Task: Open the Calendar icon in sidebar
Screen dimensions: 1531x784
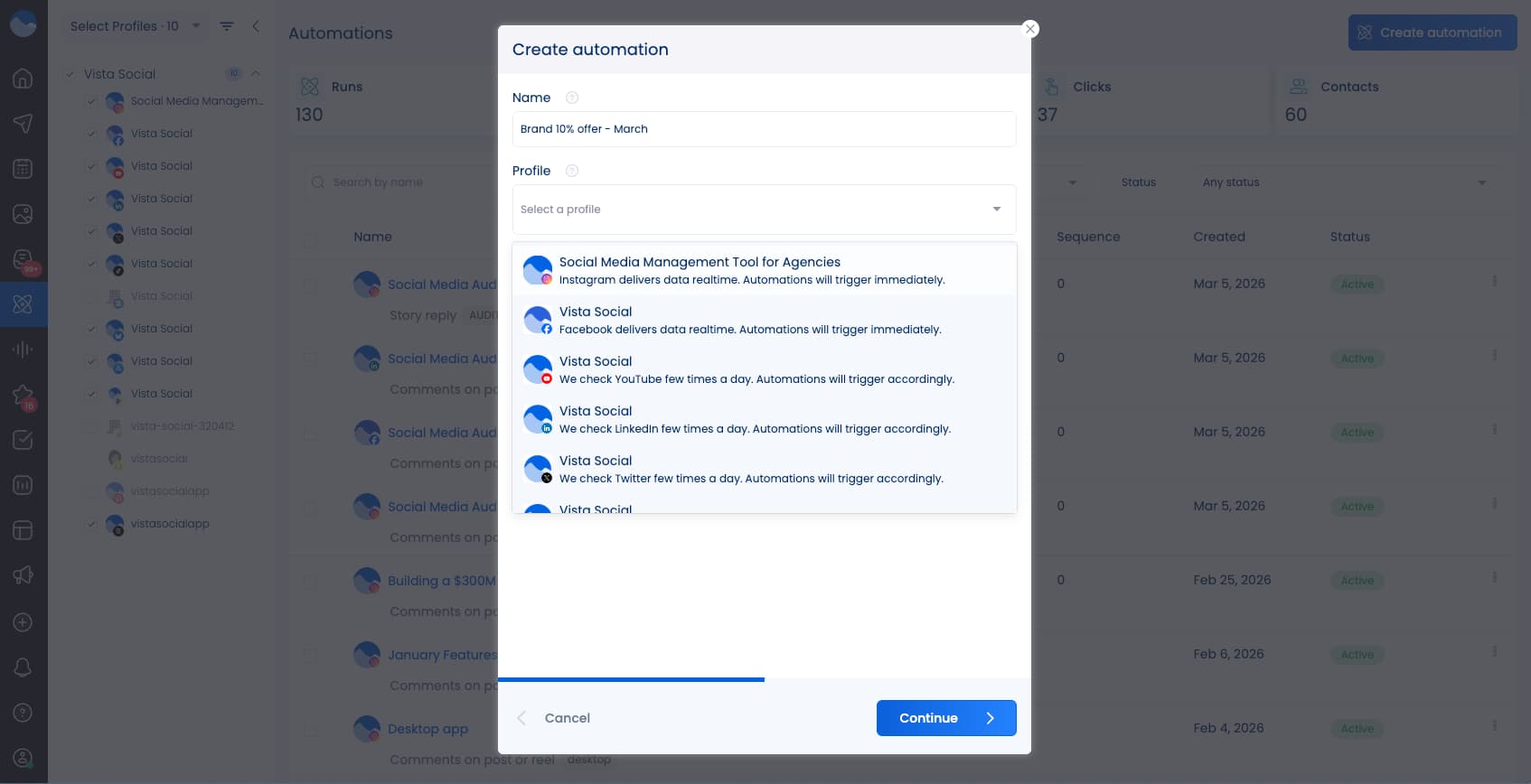Action: tap(23, 169)
